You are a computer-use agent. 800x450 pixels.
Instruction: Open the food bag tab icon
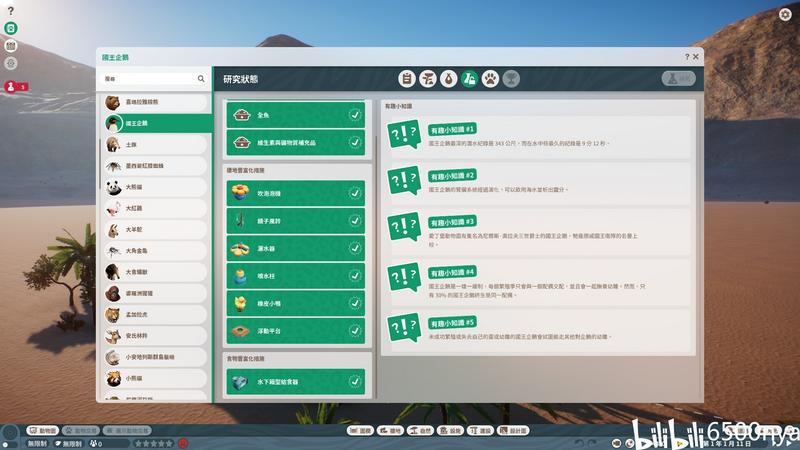(x=448, y=79)
